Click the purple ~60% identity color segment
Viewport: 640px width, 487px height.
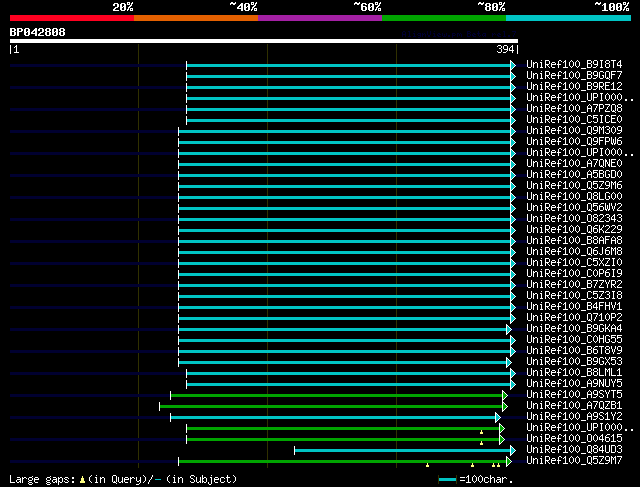pyautogui.click(x=320, y=18)
